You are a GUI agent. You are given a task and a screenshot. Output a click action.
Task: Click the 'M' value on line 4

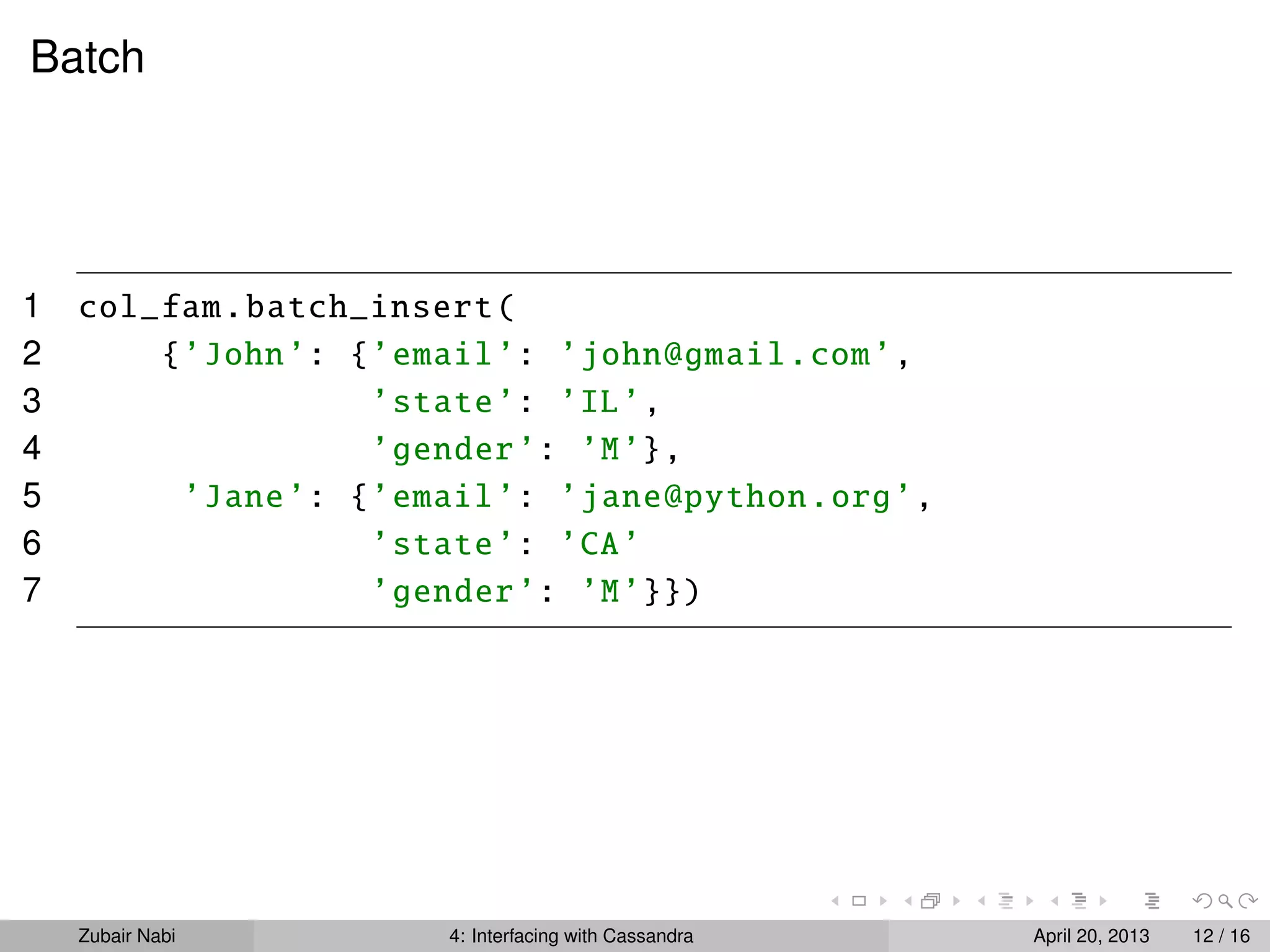pyautogui.click(x=610, y=449)
